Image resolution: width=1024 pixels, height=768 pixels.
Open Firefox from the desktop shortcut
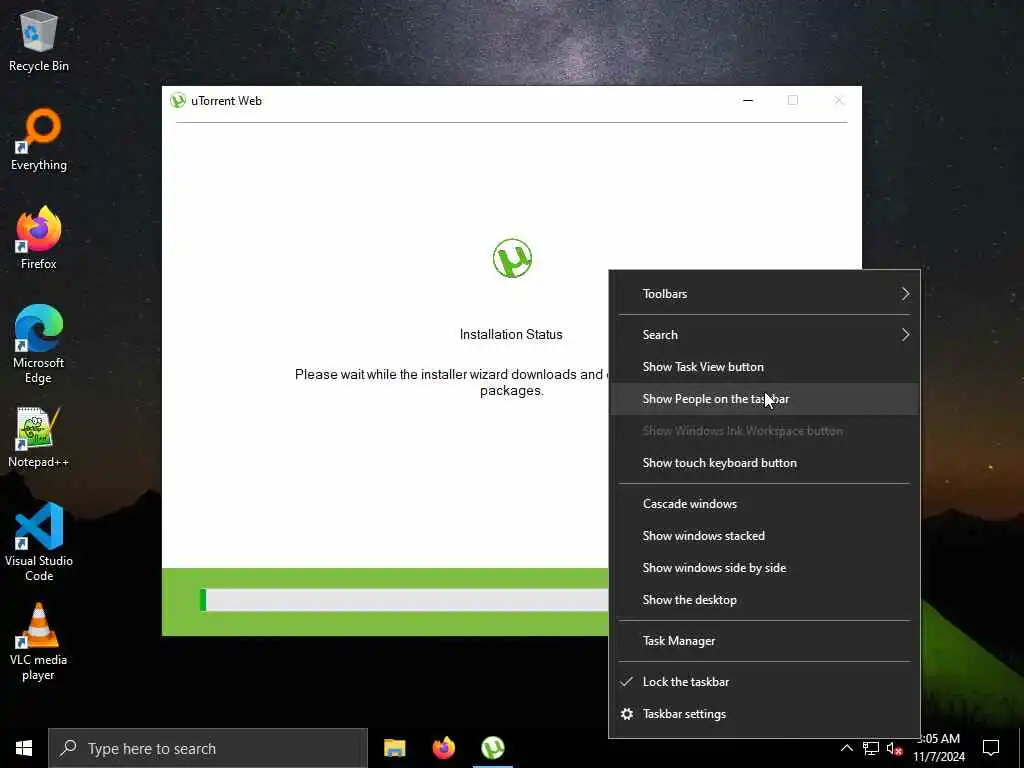point(39,238)
